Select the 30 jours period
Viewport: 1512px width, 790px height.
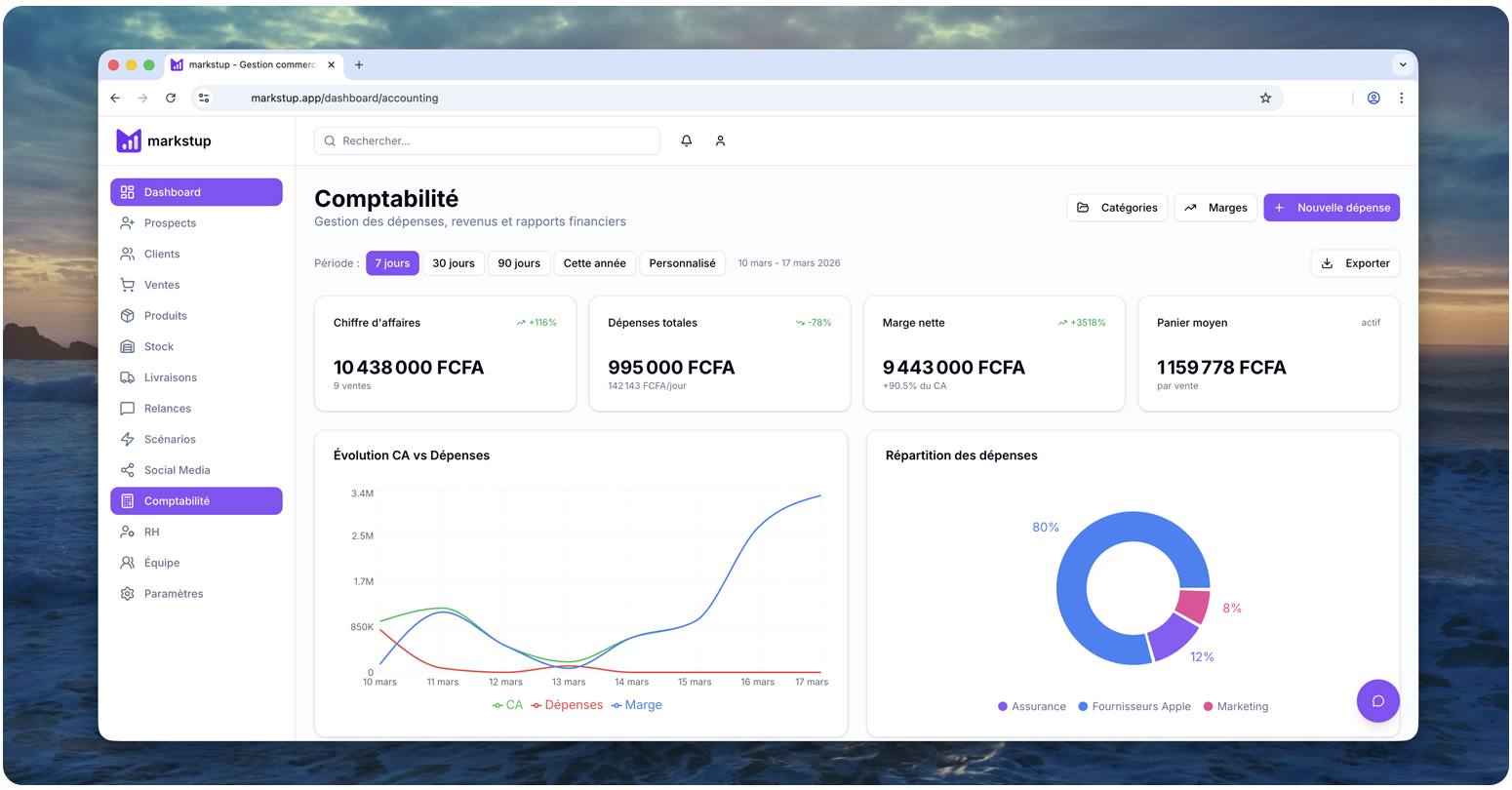click(454, 263)
